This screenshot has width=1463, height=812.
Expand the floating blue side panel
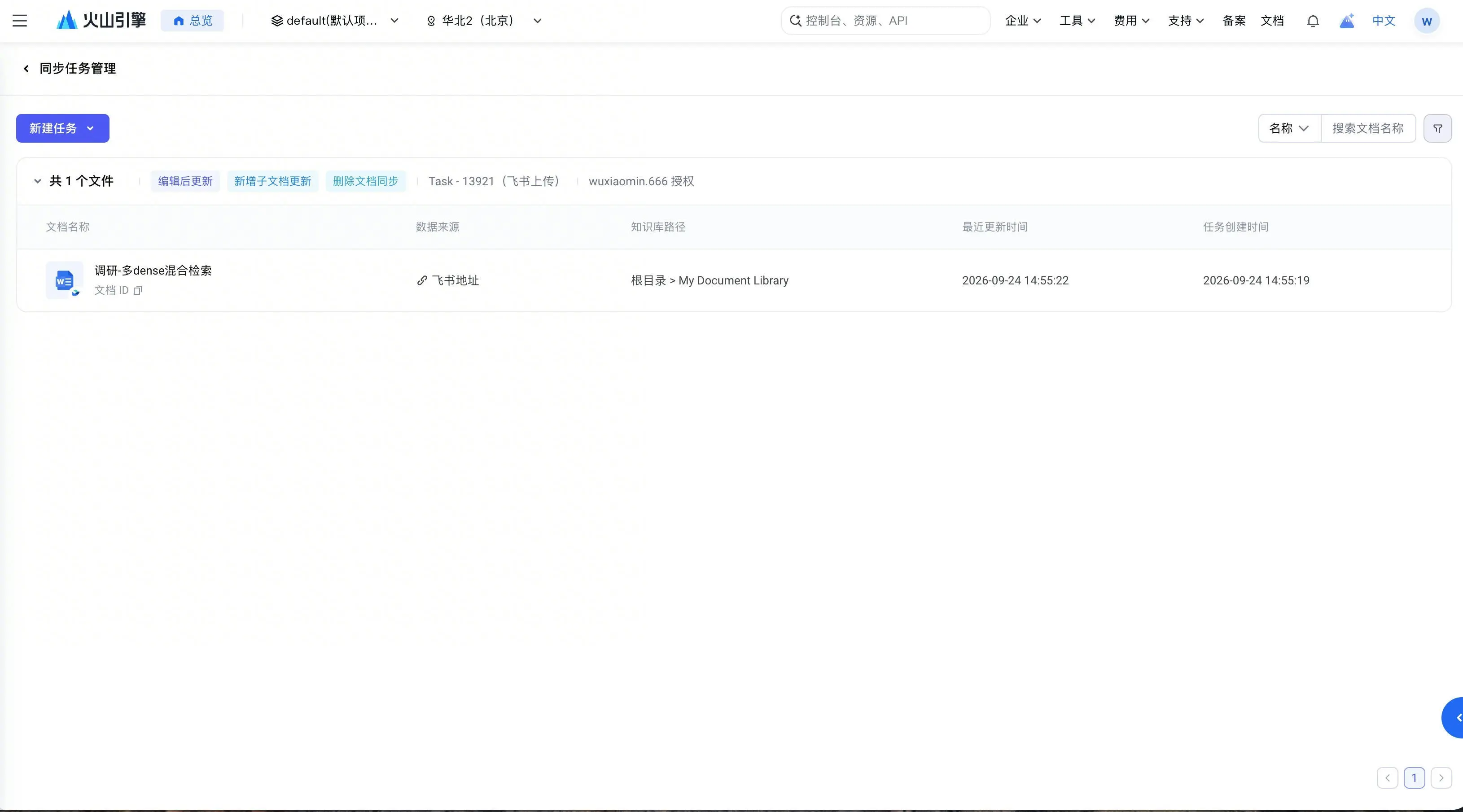(1453, 718)
